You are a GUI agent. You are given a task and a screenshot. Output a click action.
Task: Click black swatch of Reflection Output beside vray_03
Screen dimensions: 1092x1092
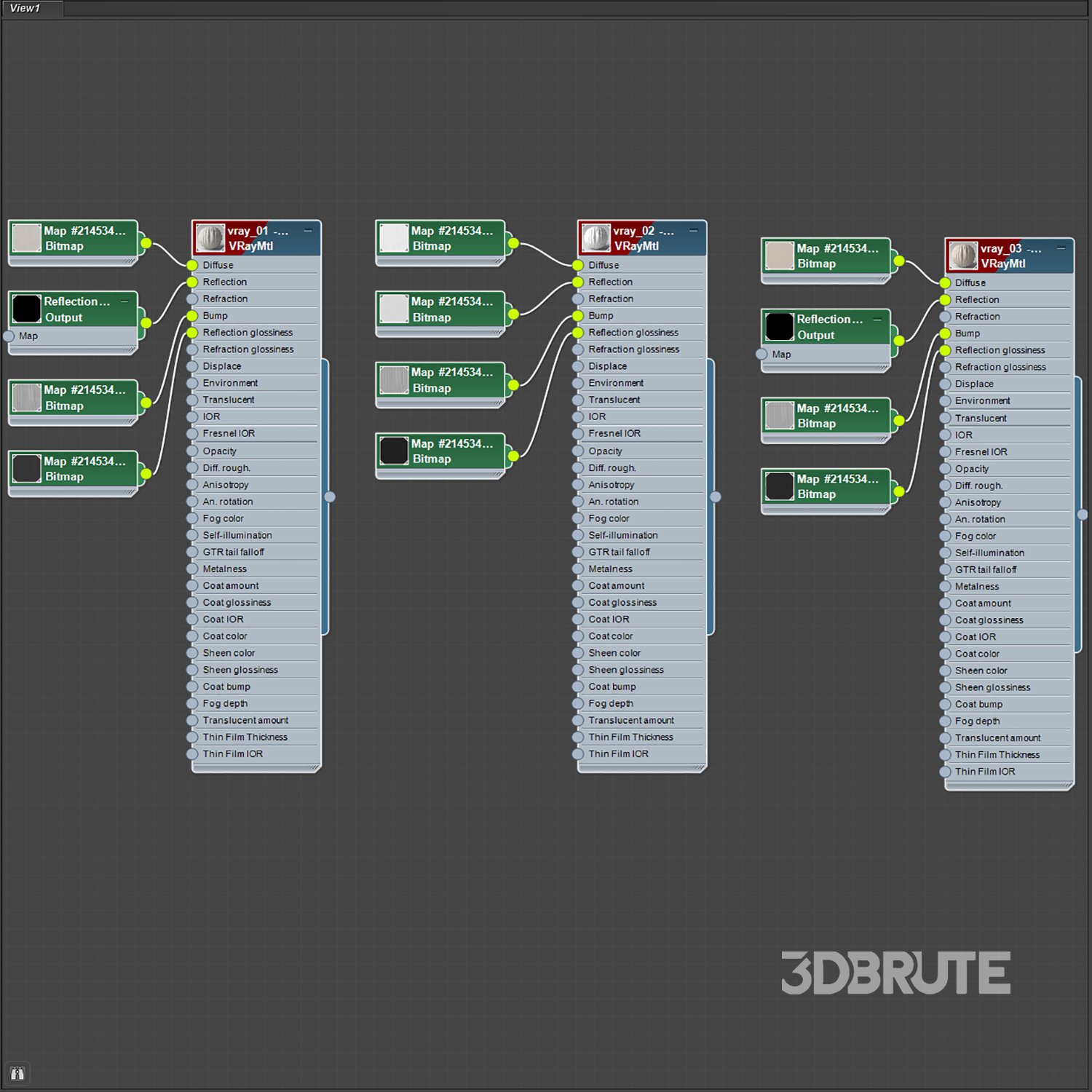click(779, 327)
